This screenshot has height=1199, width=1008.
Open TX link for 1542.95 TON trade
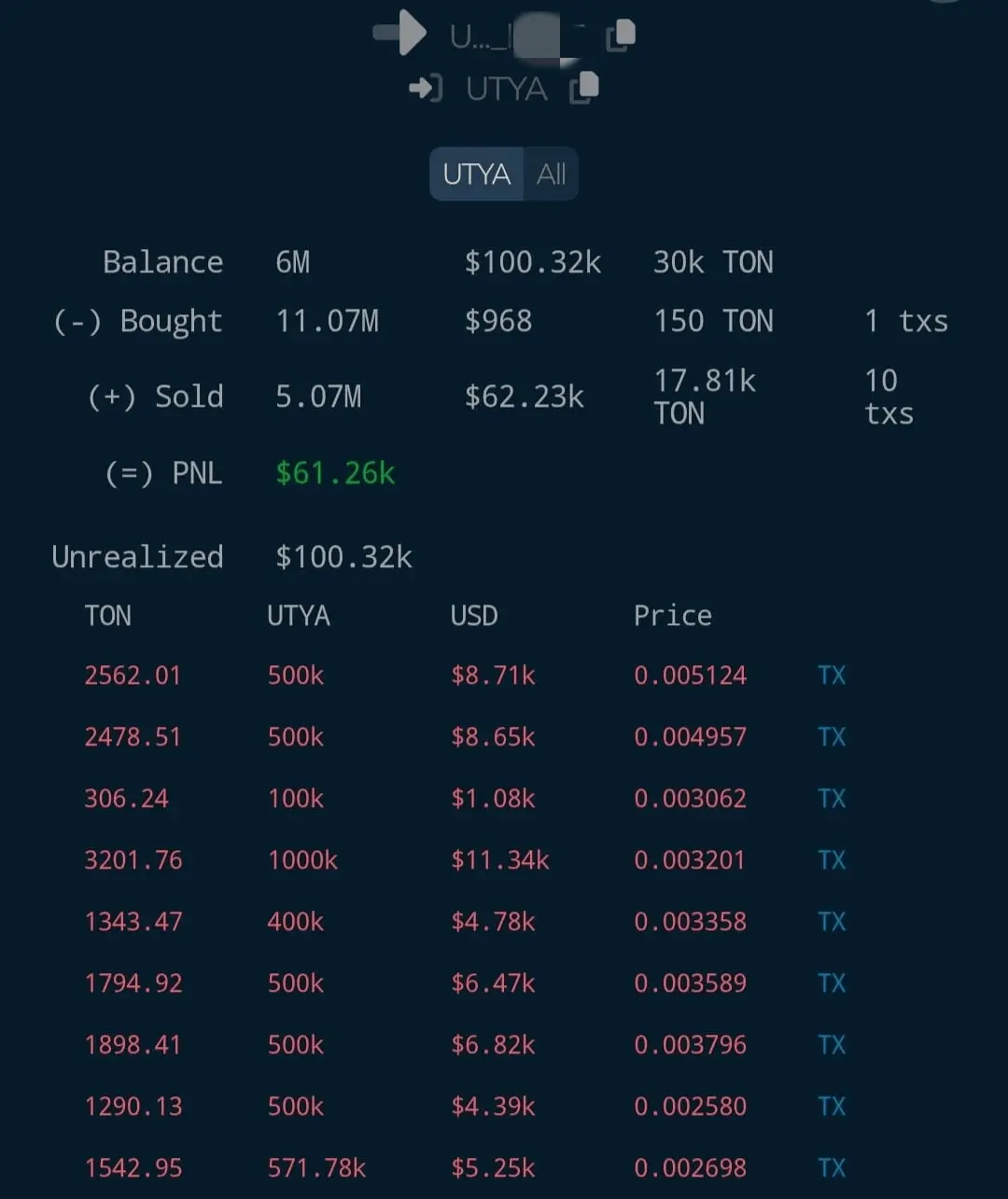832,1167
